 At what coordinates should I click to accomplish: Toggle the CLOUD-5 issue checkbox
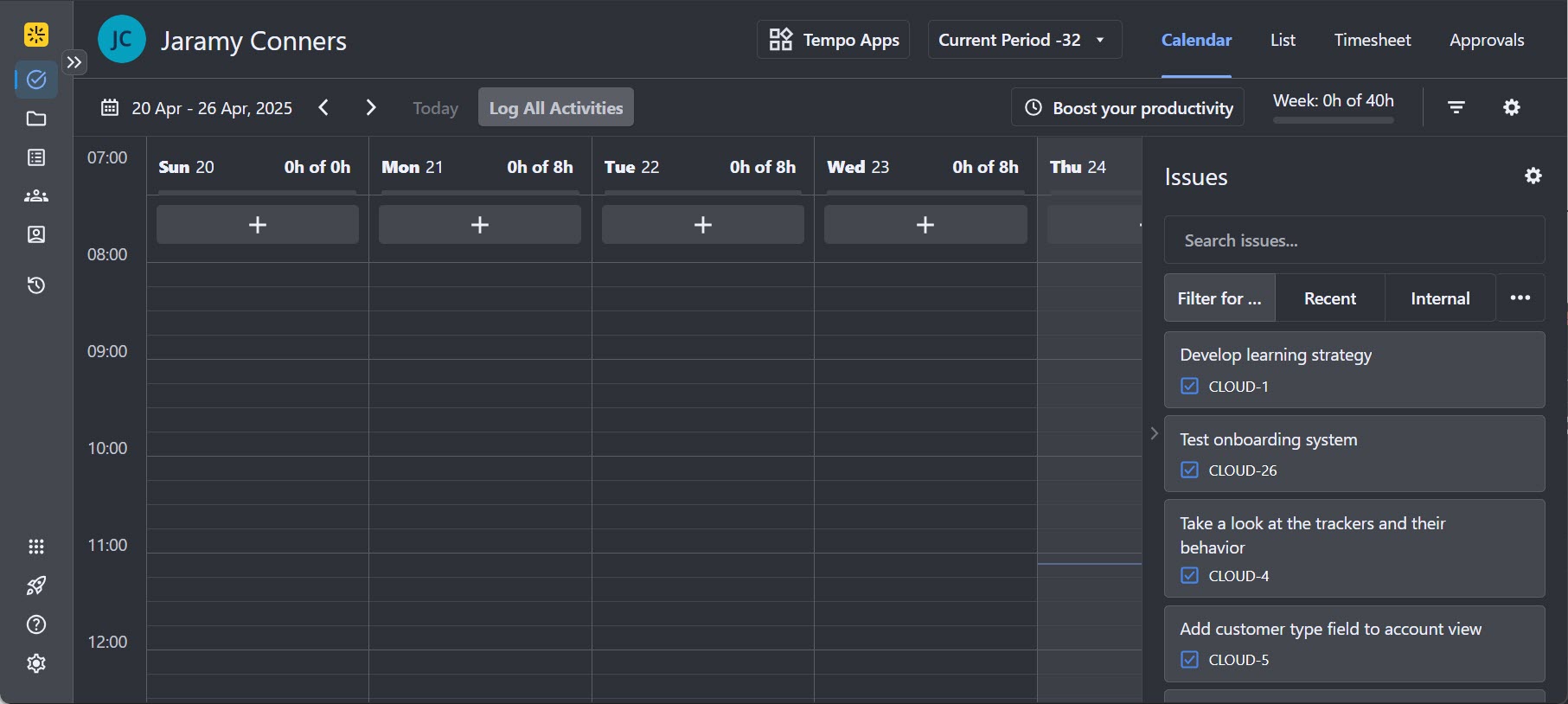1190,660
